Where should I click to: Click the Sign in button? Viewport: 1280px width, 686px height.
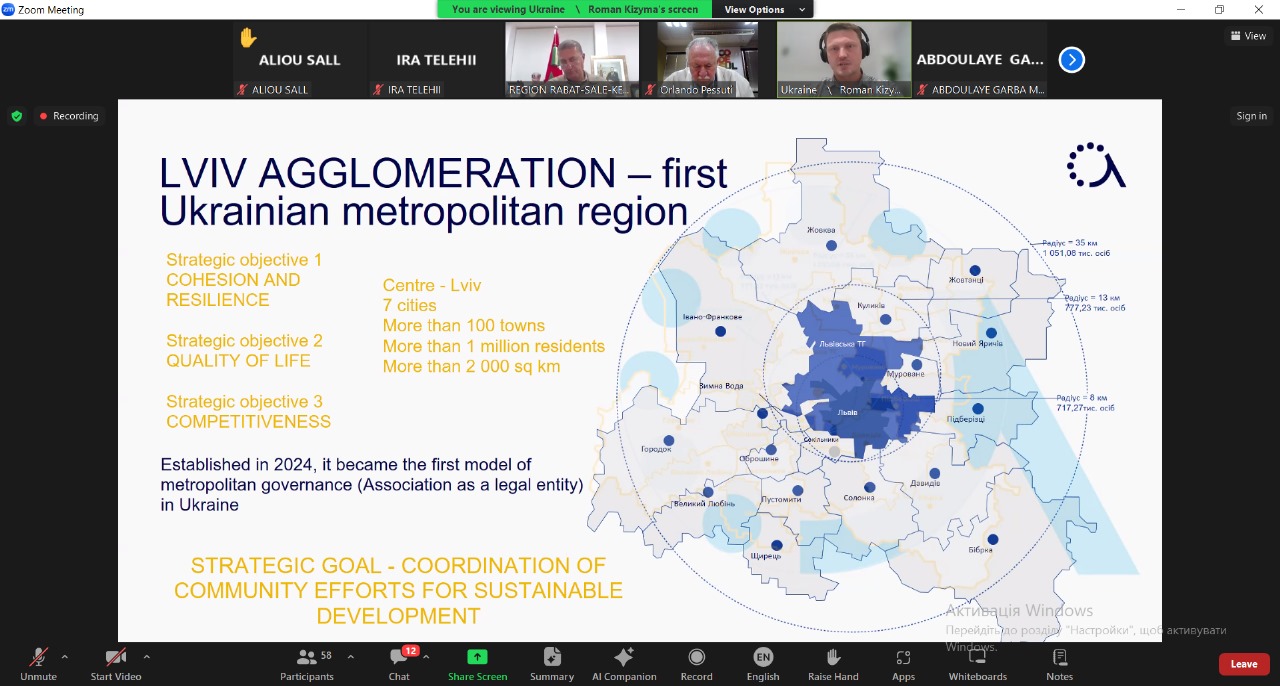(x=1251, y=116)
